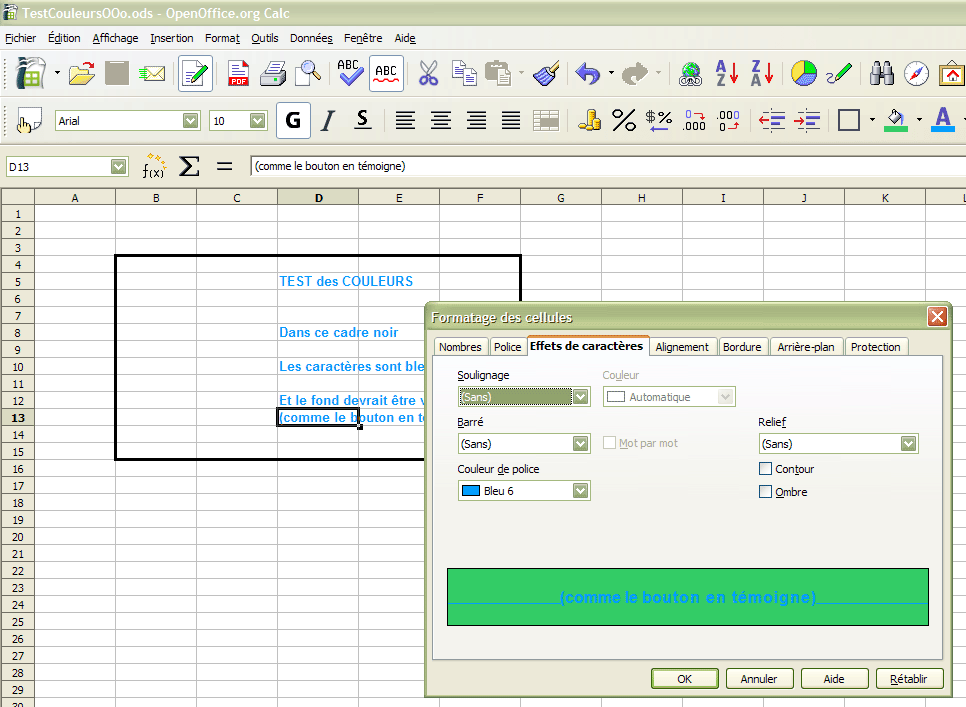Select the Format Paintbrush icon
Image resolution: width=966 pixels, height=707 pixels.
coord(546,74)
